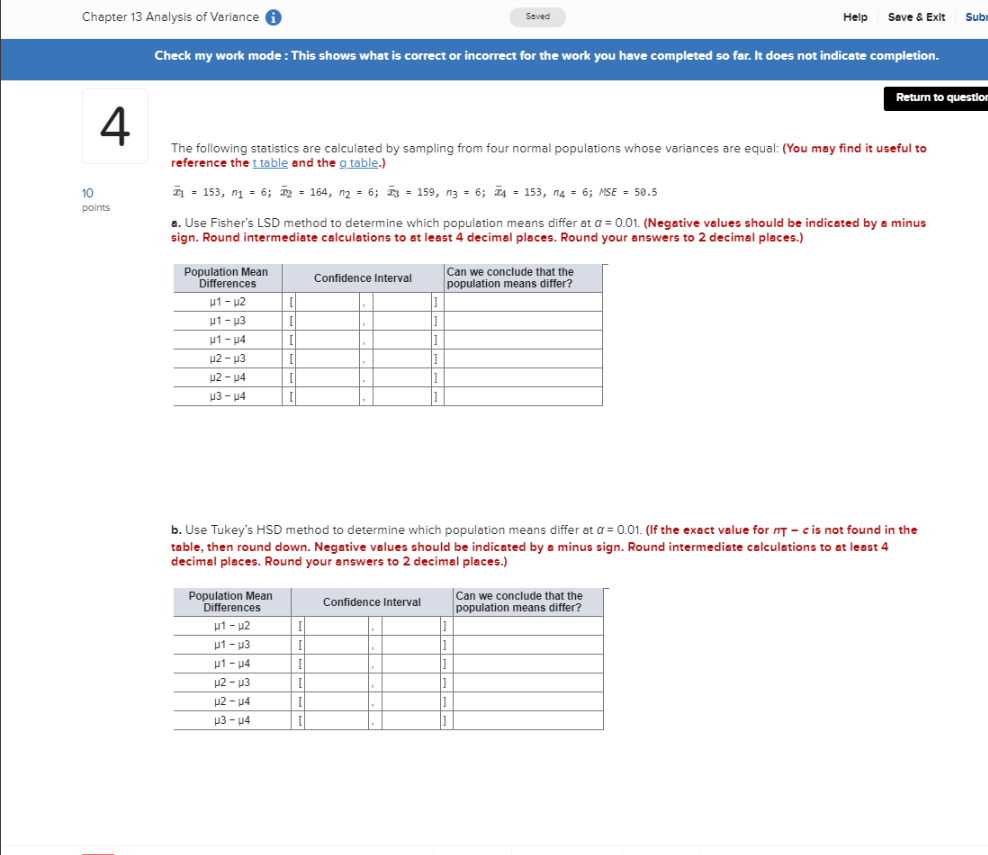Open LSD conclusion dropdown for μ1 − μ4
Screen dimensions: 988x855
(523, 340)
